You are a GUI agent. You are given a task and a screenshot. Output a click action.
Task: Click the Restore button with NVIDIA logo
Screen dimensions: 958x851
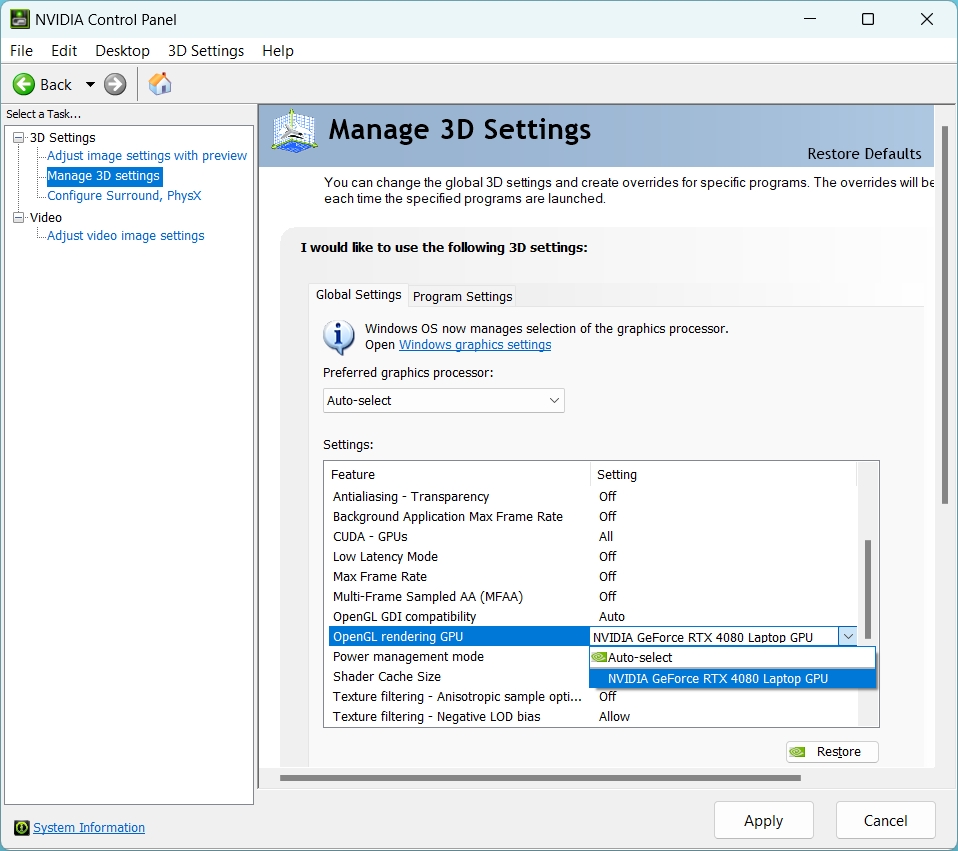point(832,752)
